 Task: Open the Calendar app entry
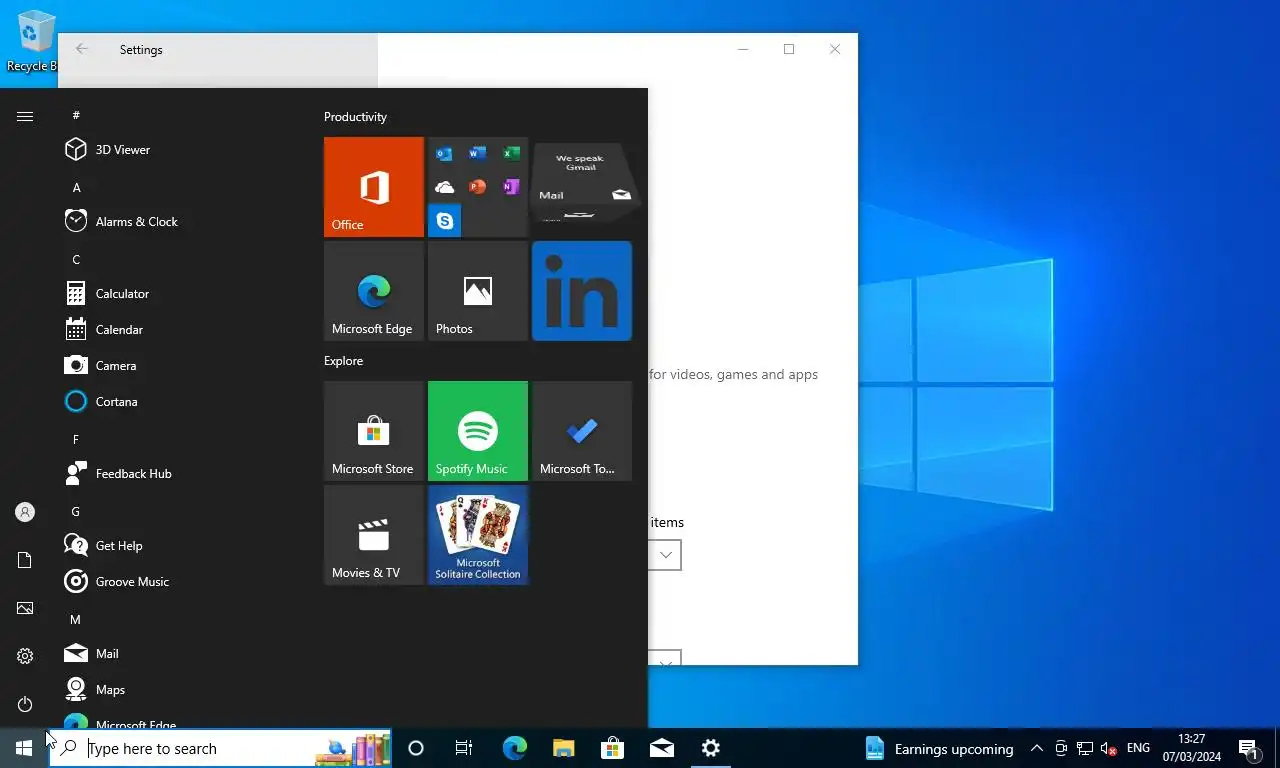pos(180,330)
